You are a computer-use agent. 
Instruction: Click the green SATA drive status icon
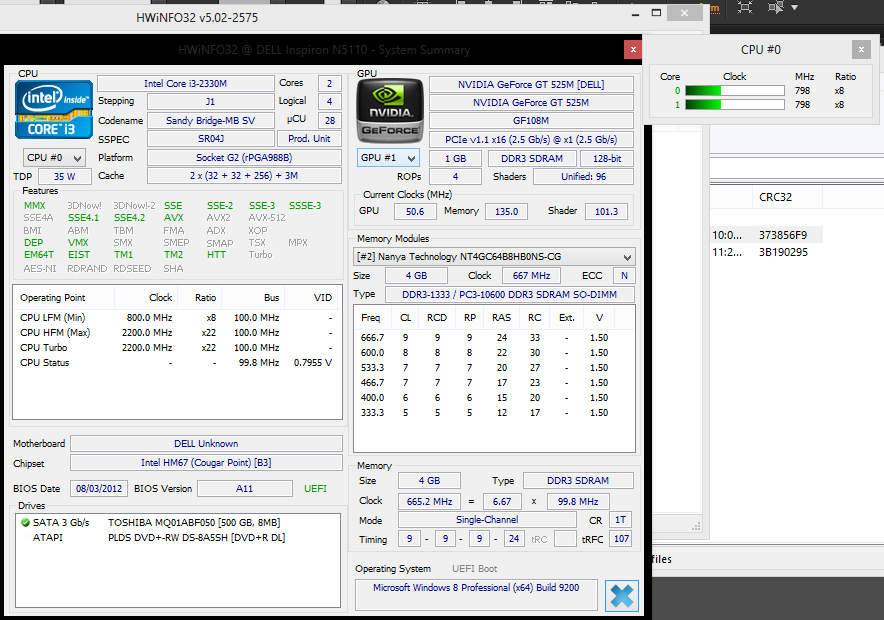coord(25,522)
